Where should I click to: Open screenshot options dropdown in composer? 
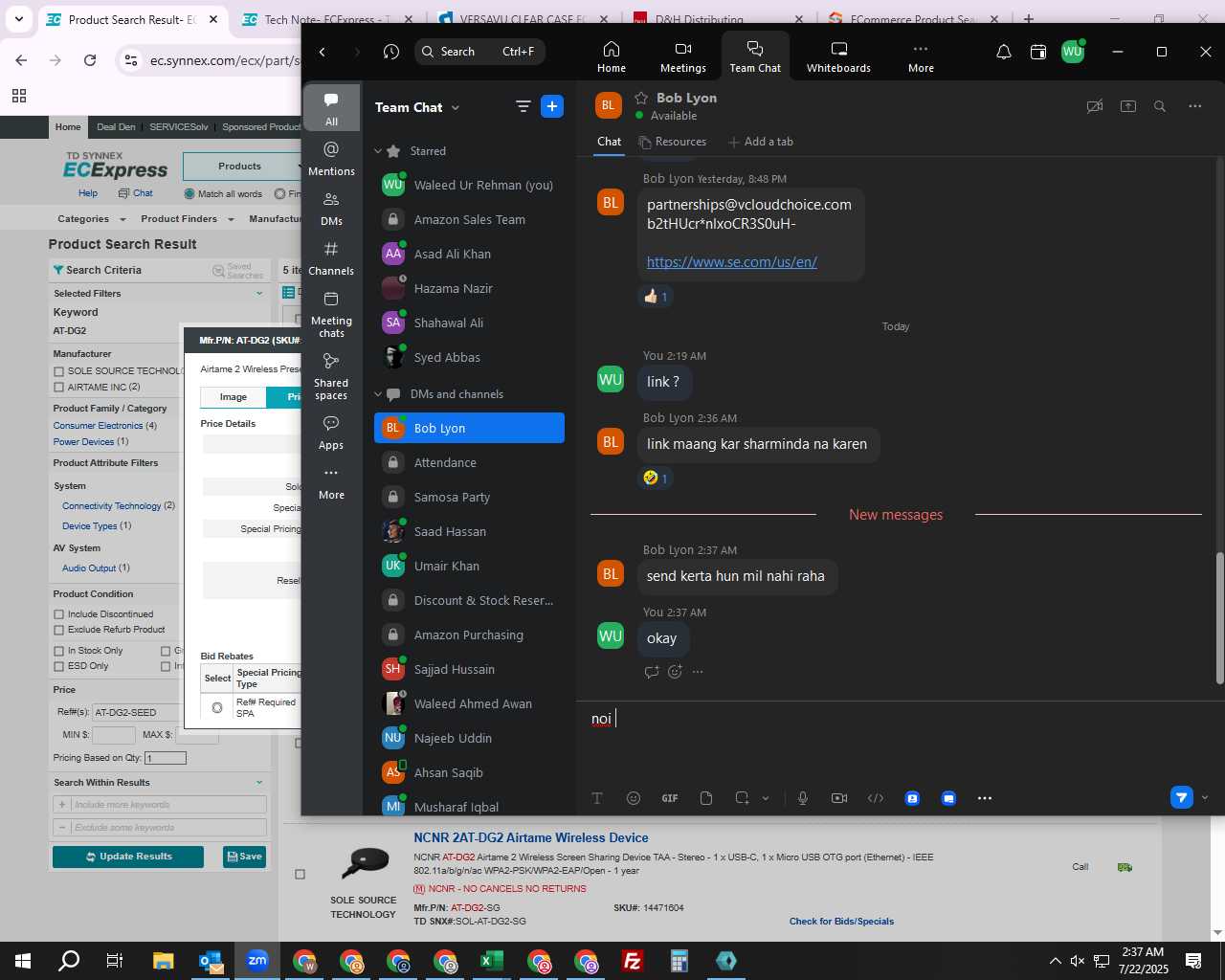766,798
